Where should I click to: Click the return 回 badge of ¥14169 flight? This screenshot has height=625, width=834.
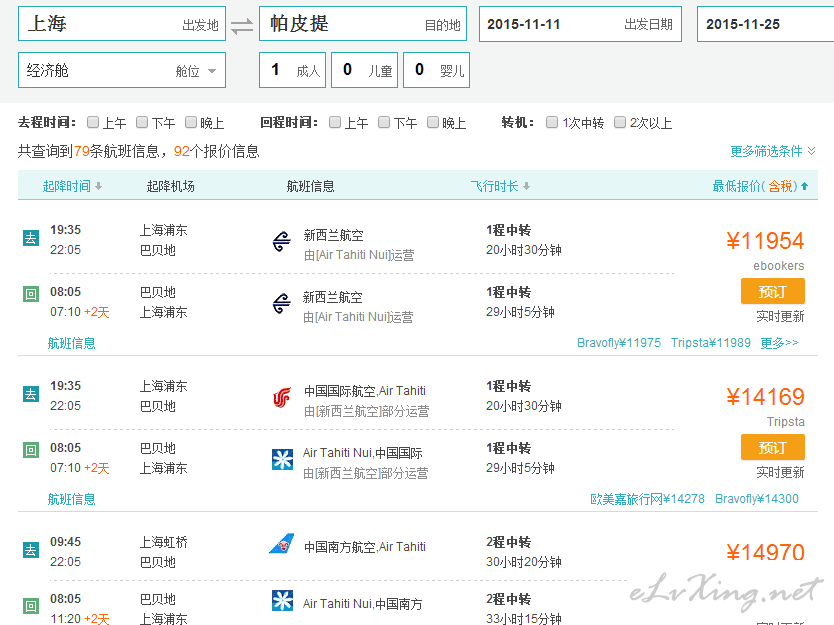pyautogui.click(x=31, y=450)
